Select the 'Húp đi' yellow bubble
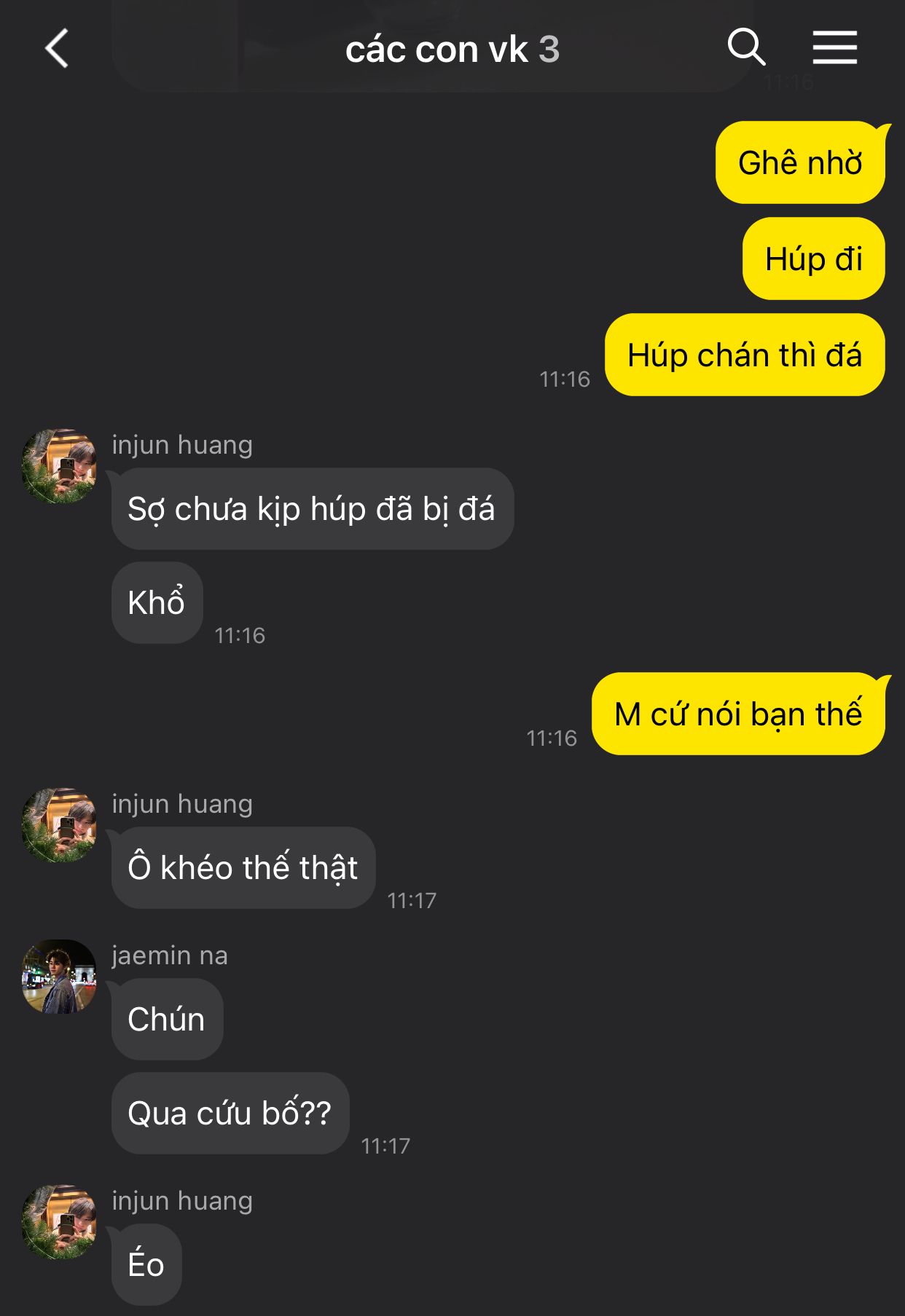 (814, 259)
